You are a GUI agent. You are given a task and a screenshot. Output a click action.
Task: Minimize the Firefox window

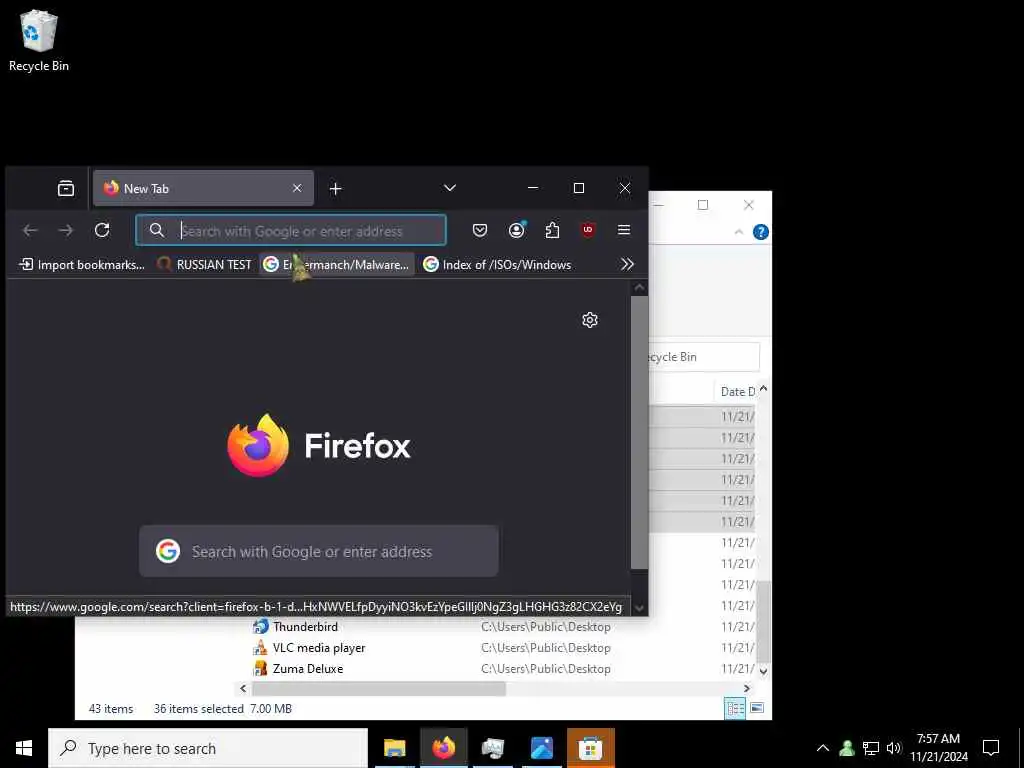pyautogui.click(x=533, y=188)
